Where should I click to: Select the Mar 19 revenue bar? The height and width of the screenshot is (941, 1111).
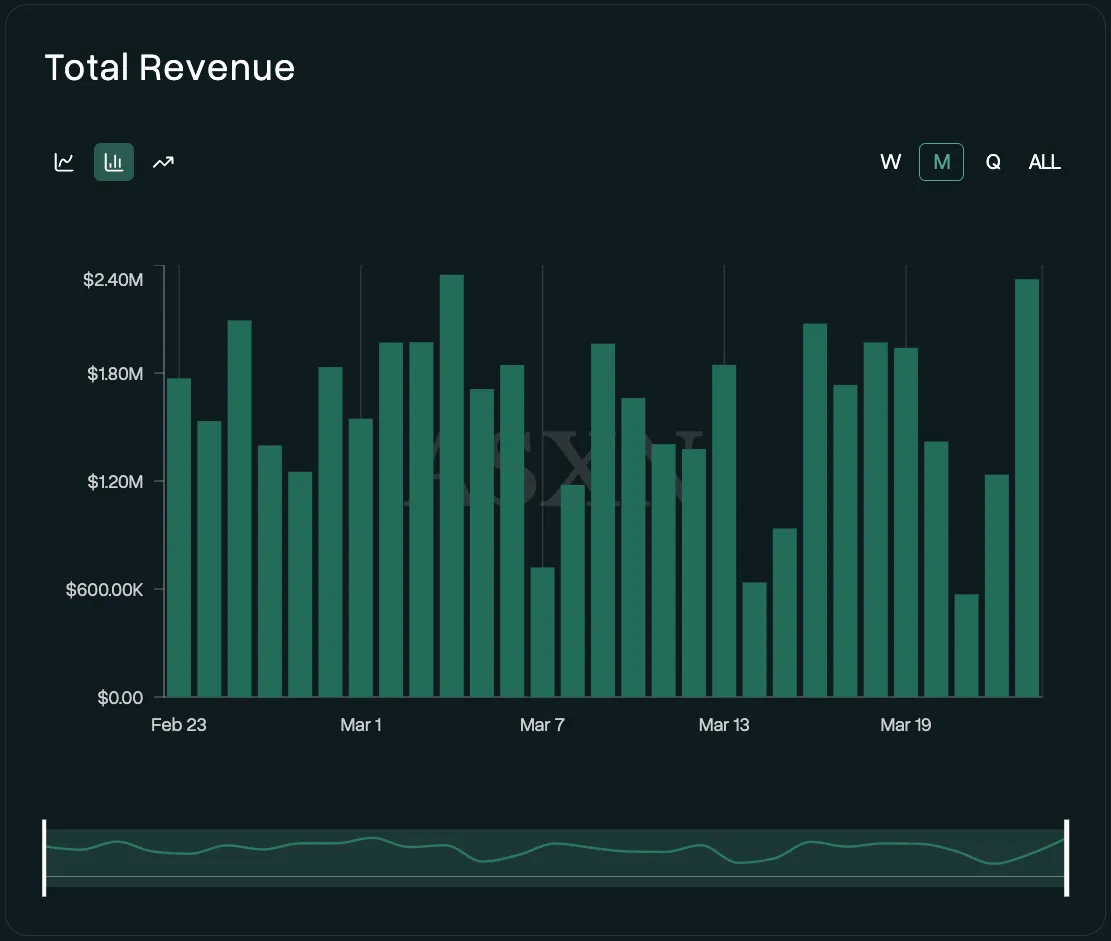point(906,522)
